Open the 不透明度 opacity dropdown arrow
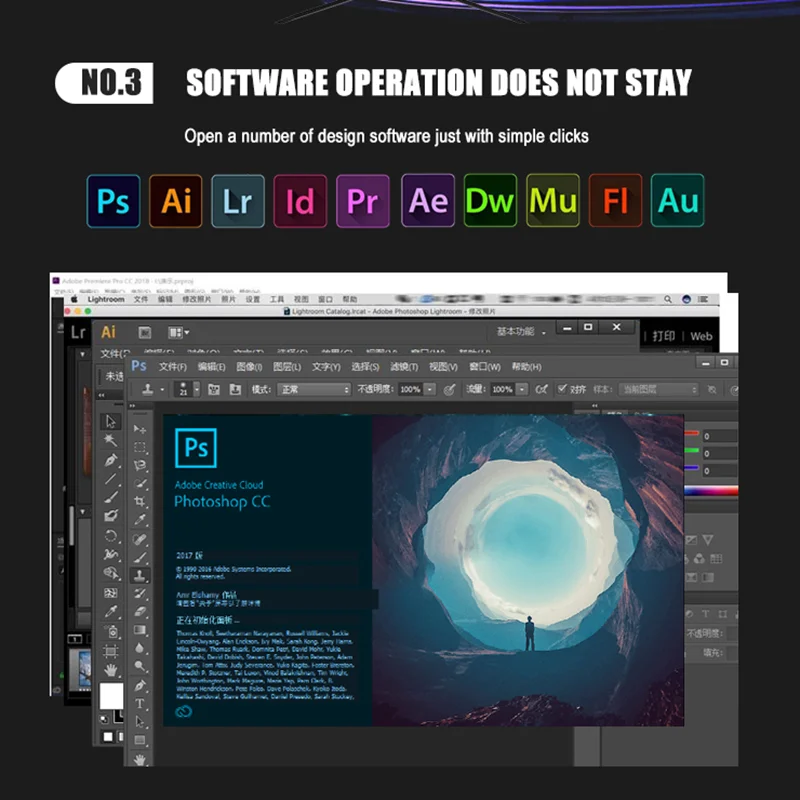The image size is (800, 800). (x=430, y=389)
